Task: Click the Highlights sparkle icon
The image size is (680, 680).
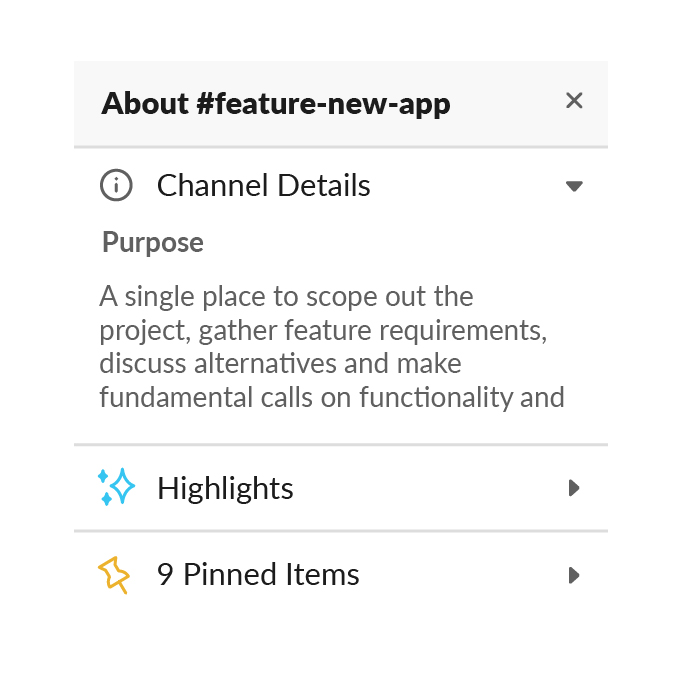Action: click(116, 487)
